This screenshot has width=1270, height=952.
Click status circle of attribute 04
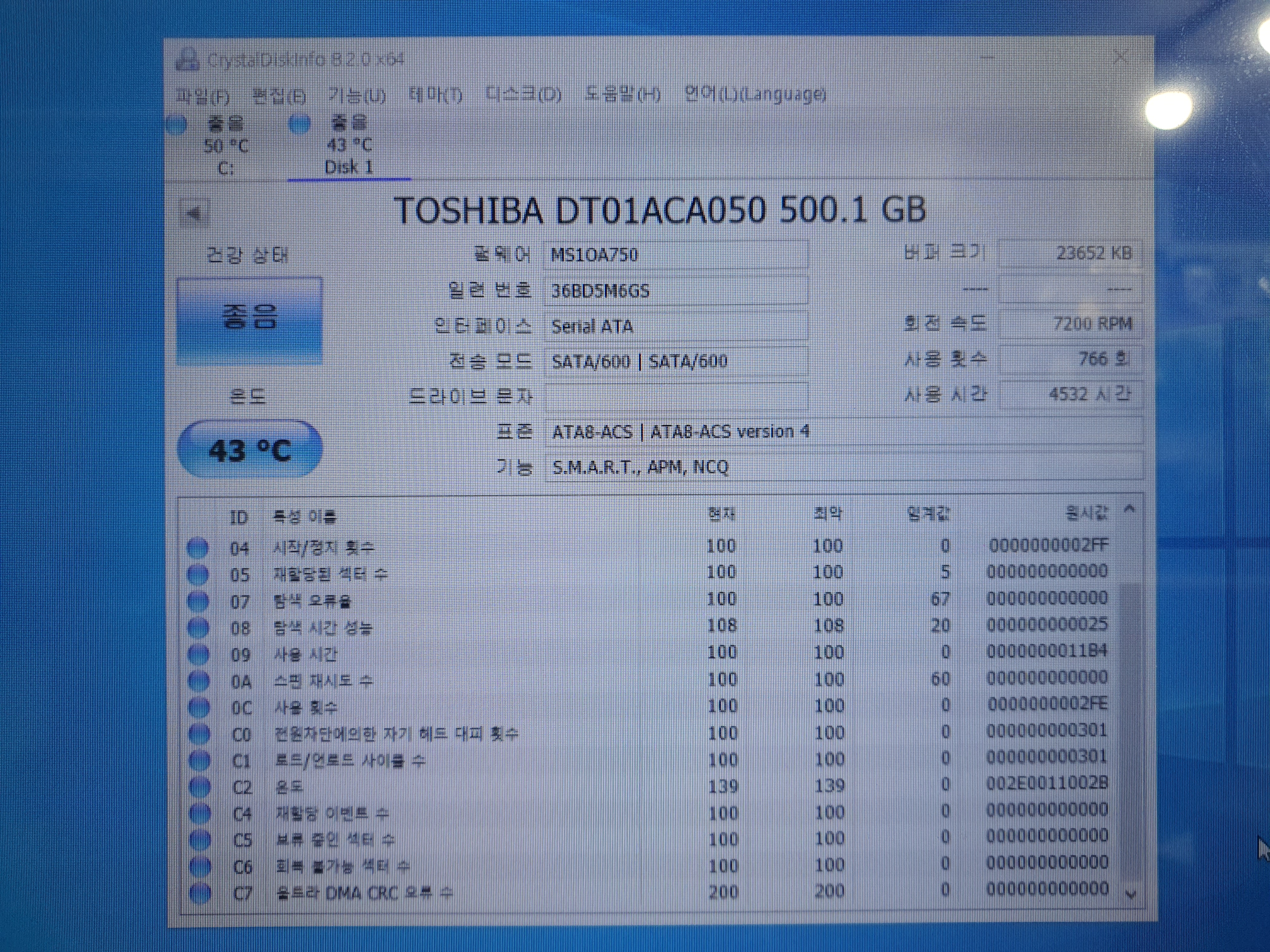coord(197,548)
